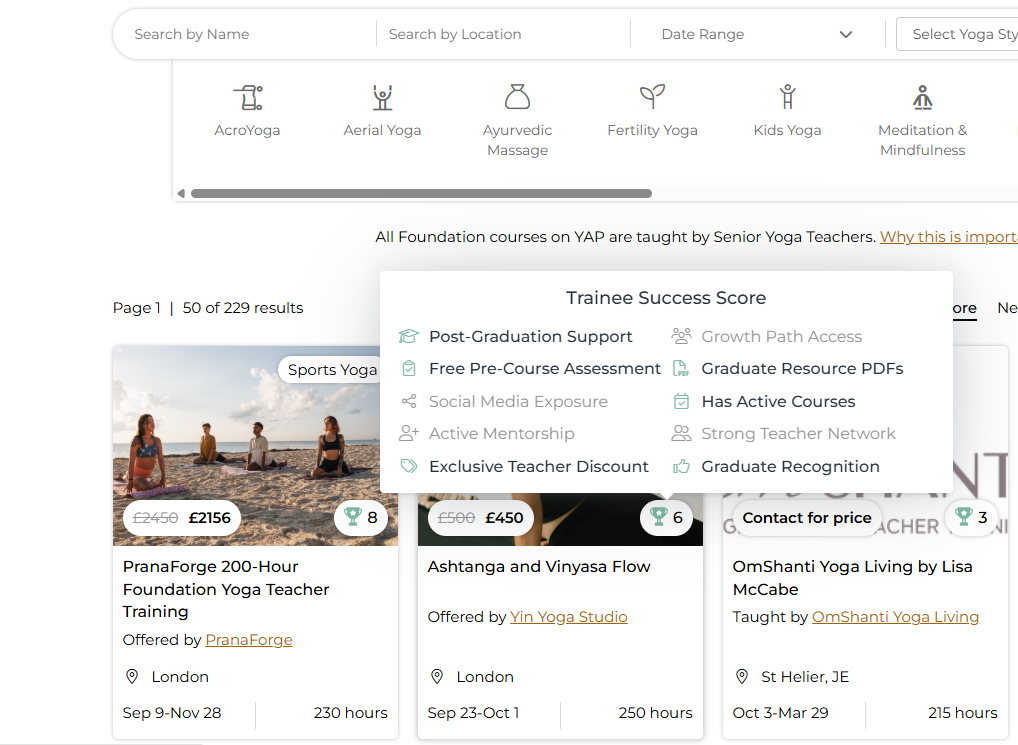Click the '230 hours' duration text
1018x745 pixels.
click(351, 713)
